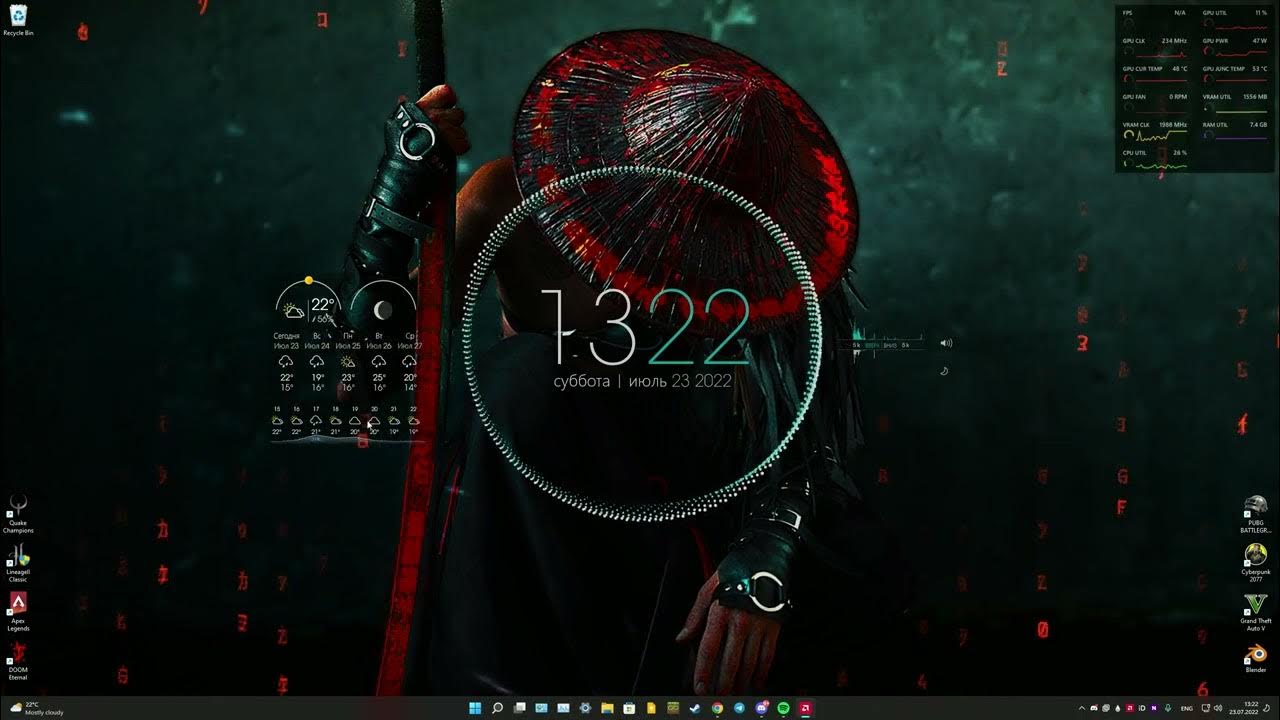Open Discord from the taskbar
This screenshot has width=1280, height=720.
tap(762, 708)
